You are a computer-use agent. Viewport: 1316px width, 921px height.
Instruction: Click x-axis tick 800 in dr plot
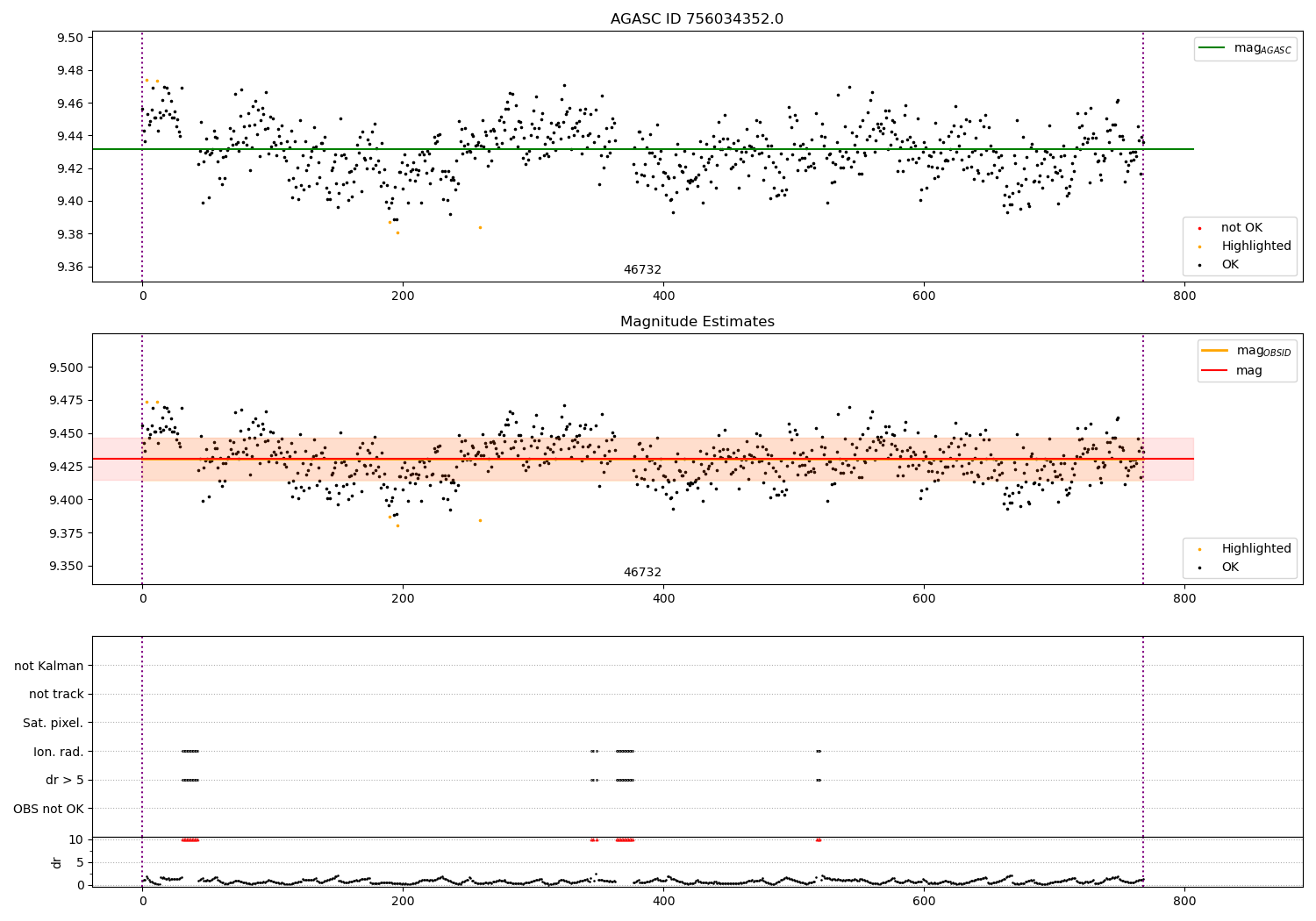click(1184, 902)
